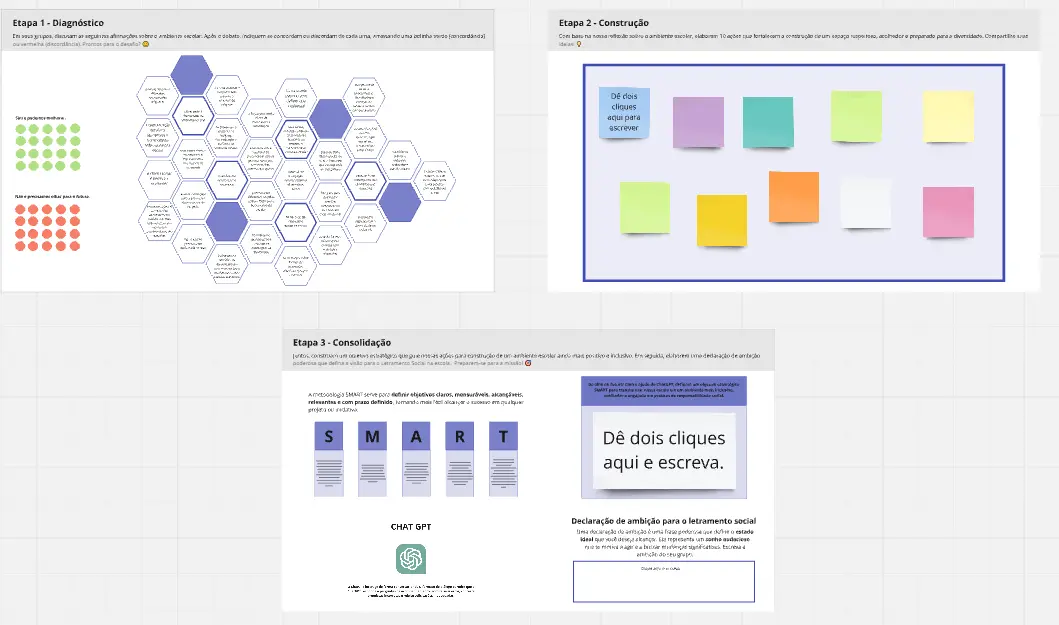Click the blue 'Dê dois cliques' sticky note

[x=624, y=113]
